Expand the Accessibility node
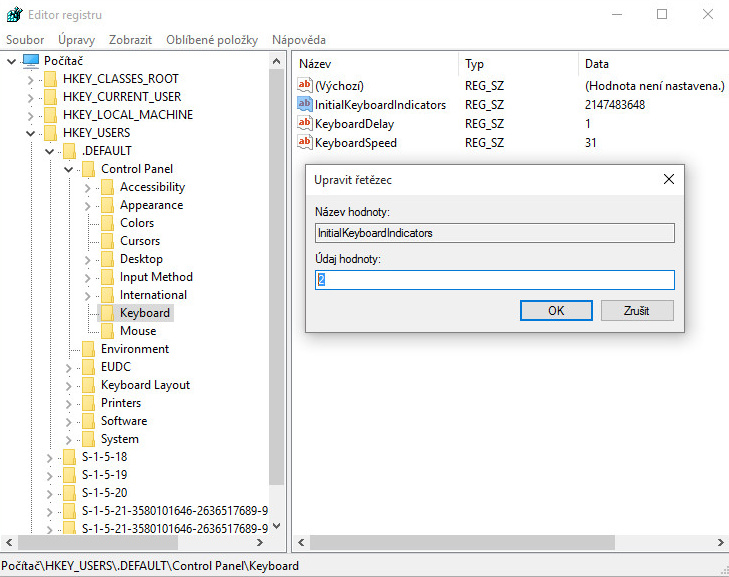The width and height of the screenshot is (729, 577). point(87,188)
